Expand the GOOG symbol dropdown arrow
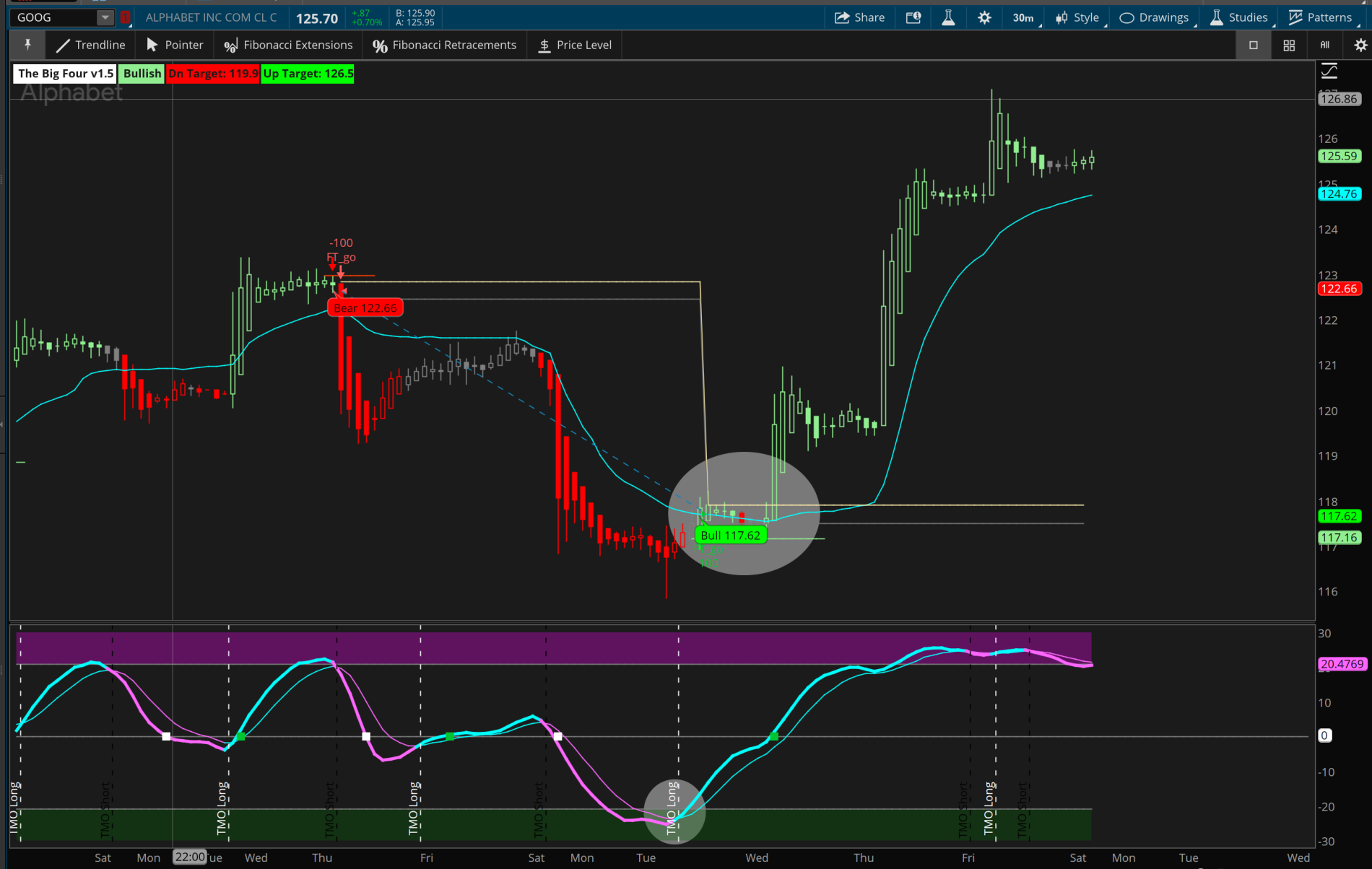 tap(105, 17)
